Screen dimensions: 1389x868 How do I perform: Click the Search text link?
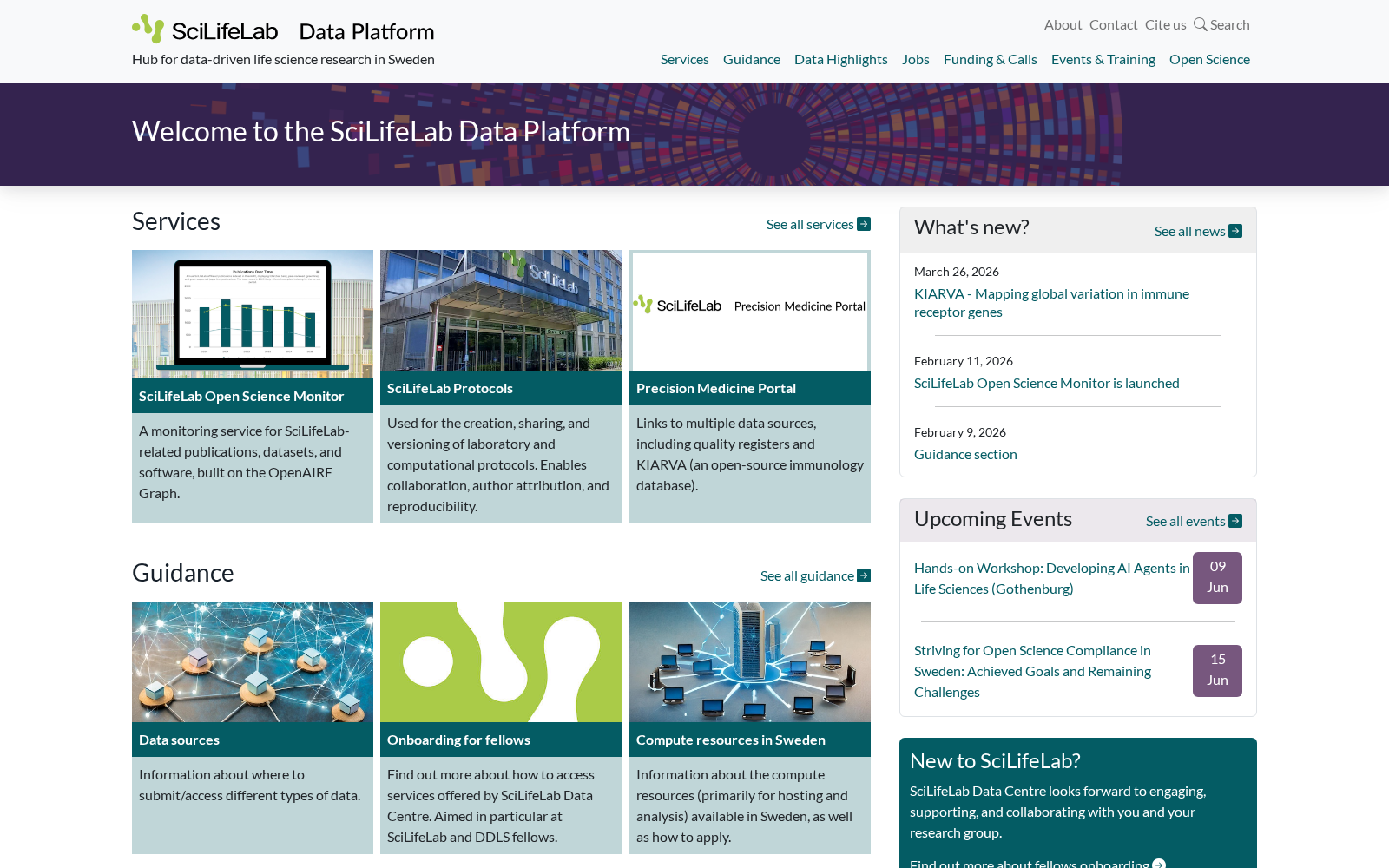(x=1229, y=24)
